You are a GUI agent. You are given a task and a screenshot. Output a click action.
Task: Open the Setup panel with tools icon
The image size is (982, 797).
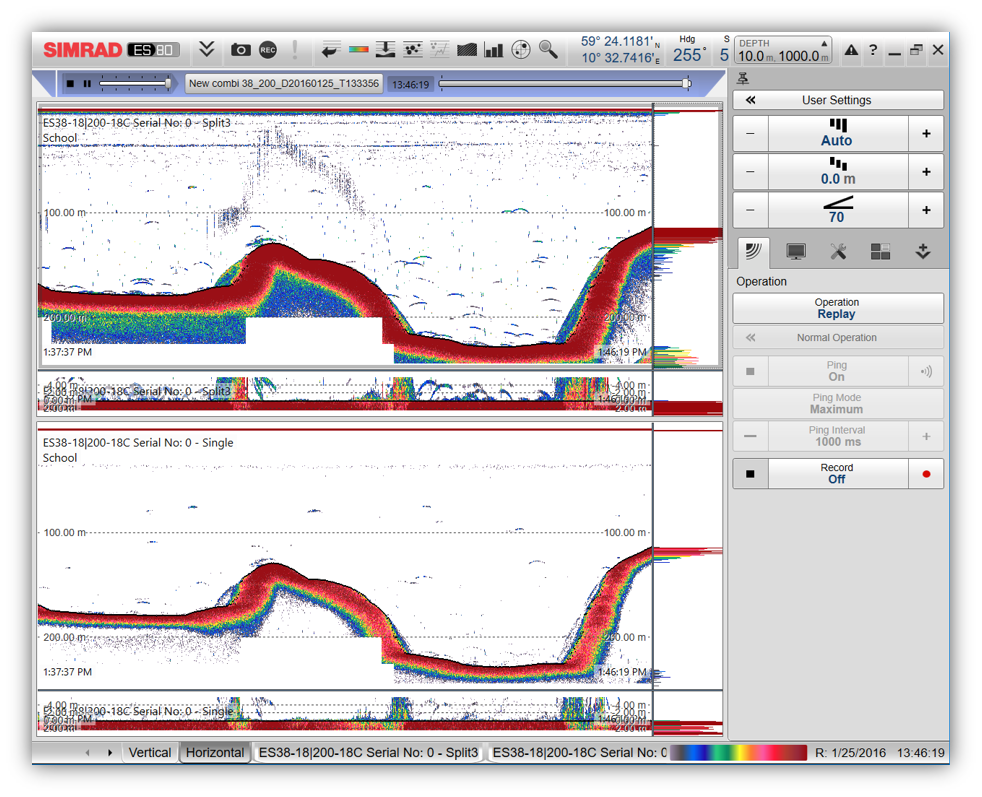(839, 252)
